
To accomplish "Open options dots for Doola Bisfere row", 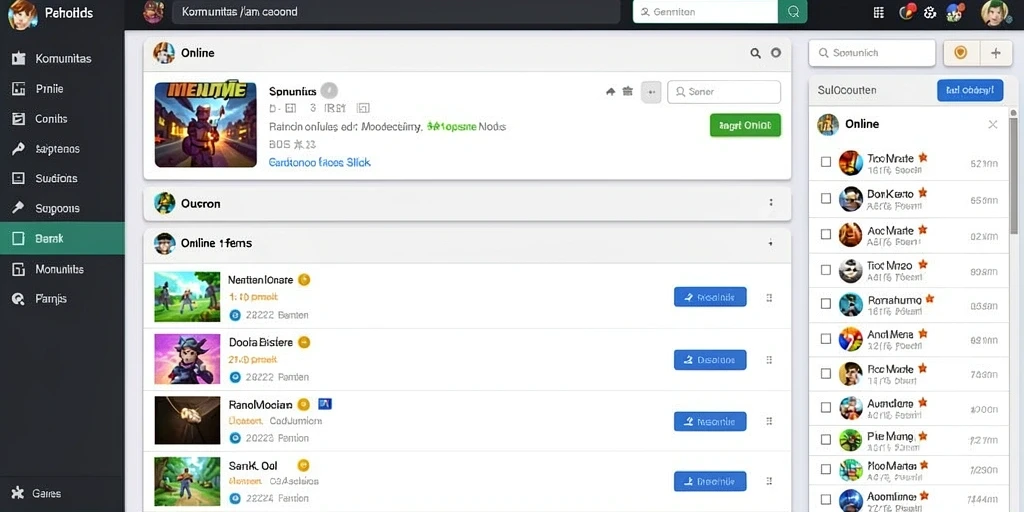I will click(x=769, y=360).
